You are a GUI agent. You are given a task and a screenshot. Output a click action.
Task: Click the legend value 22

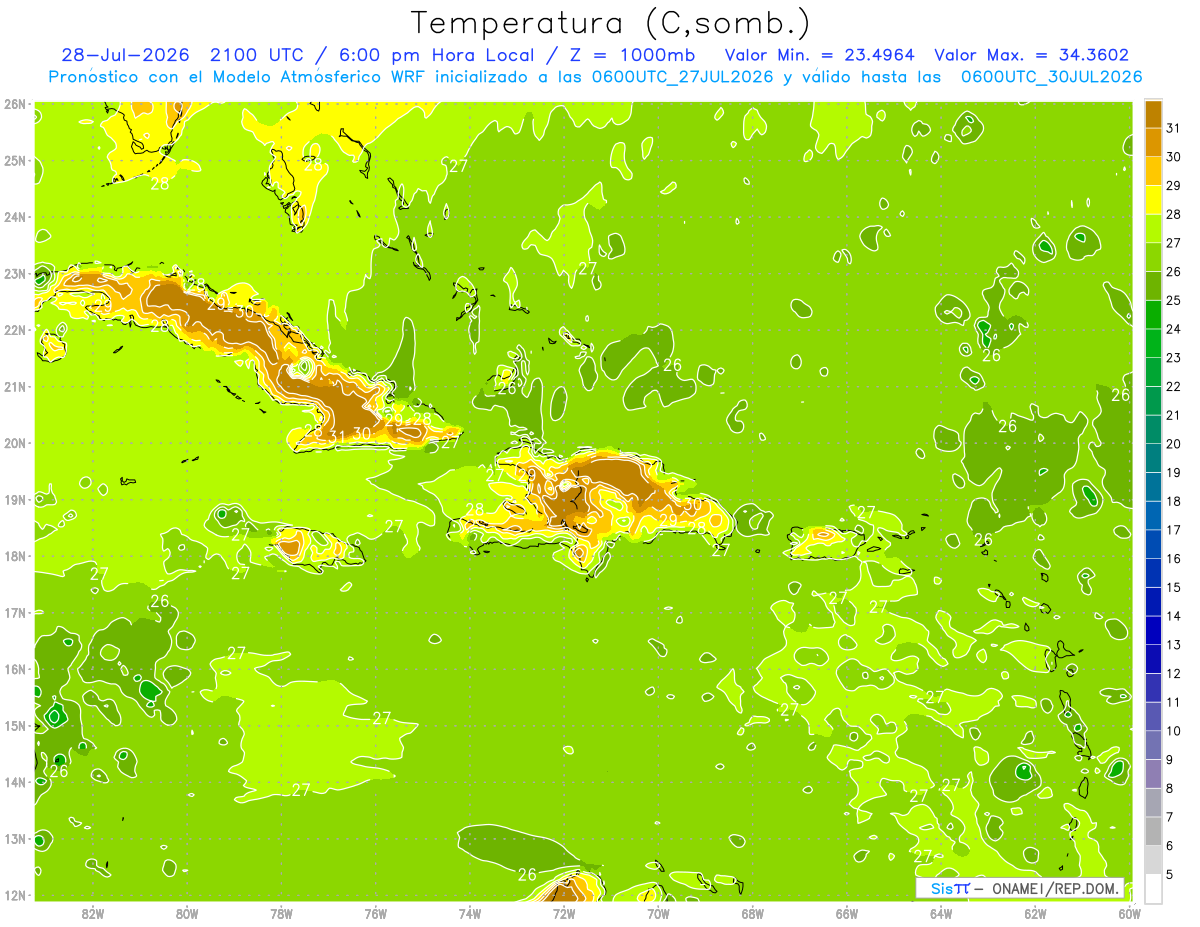click(x=1173, y=386)
